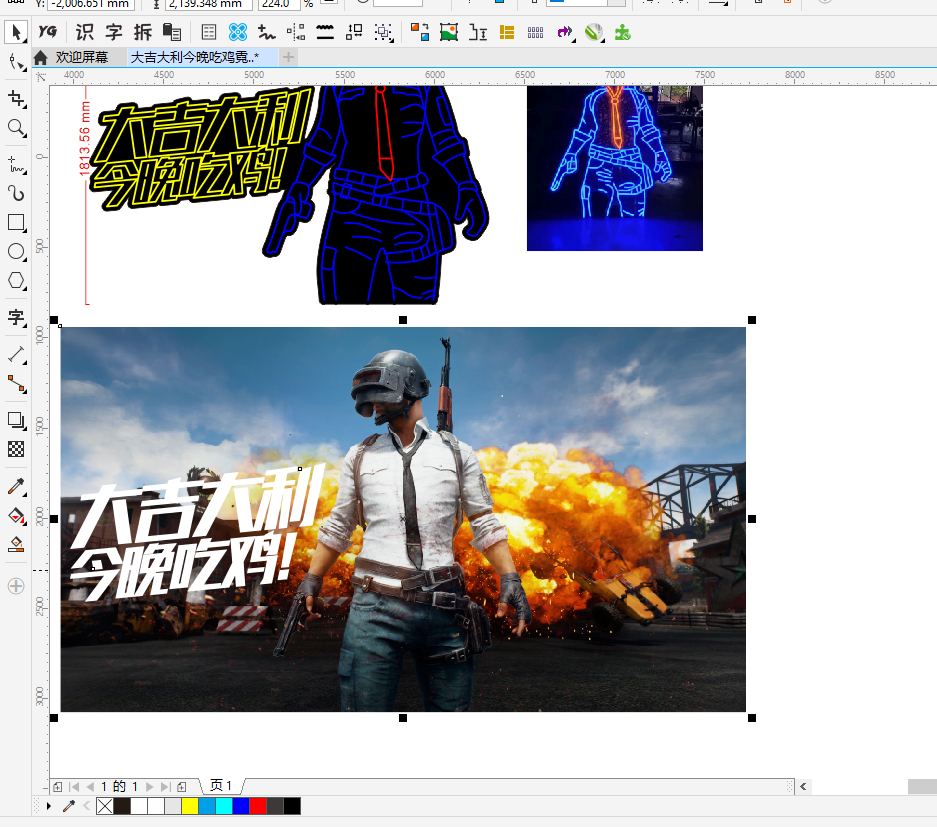Screen dimensions: 937x827
Task: Select the Interactive Fill tool
Action: [16, 516]
